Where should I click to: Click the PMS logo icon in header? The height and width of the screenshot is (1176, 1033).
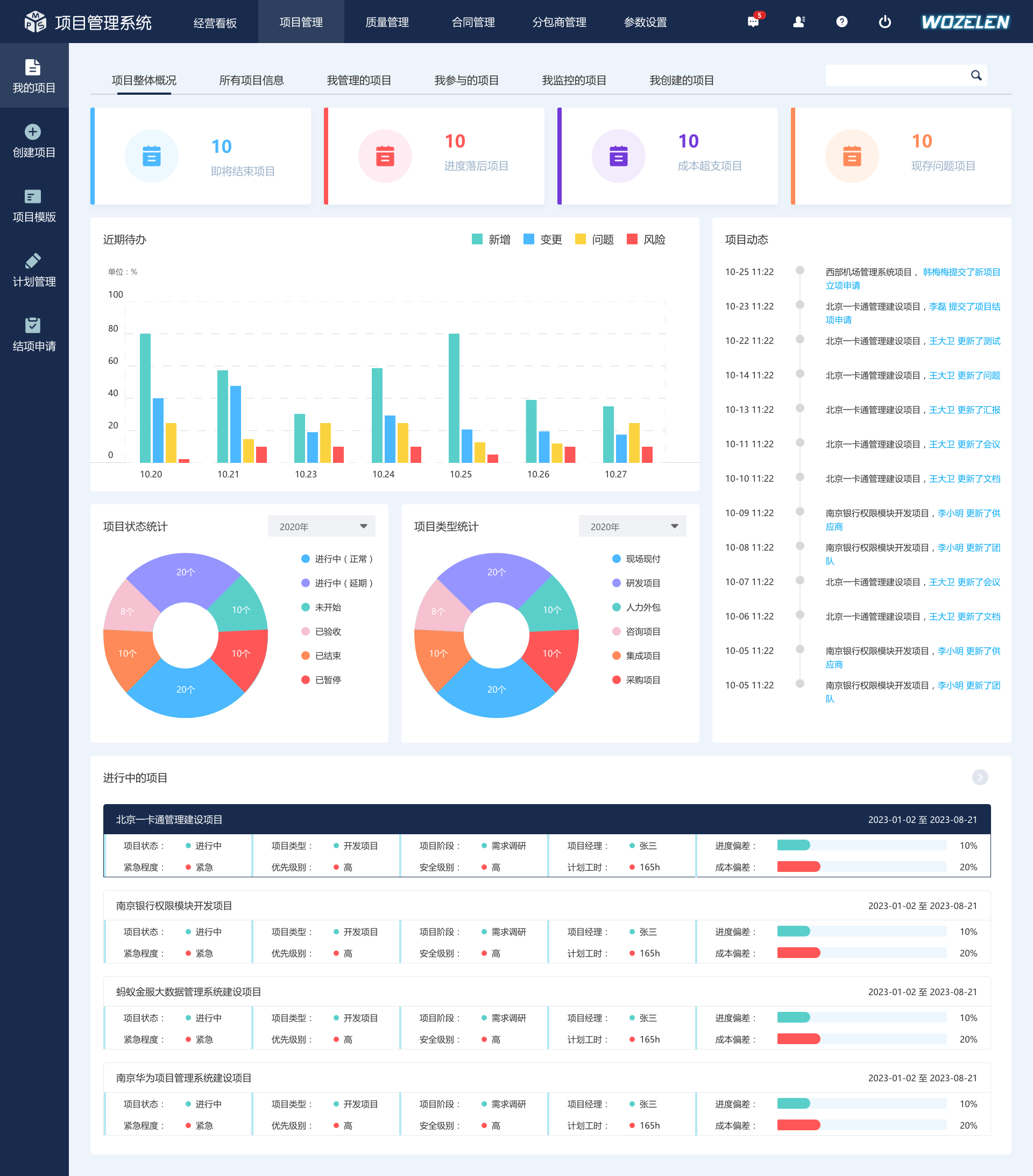coord(36,22)
